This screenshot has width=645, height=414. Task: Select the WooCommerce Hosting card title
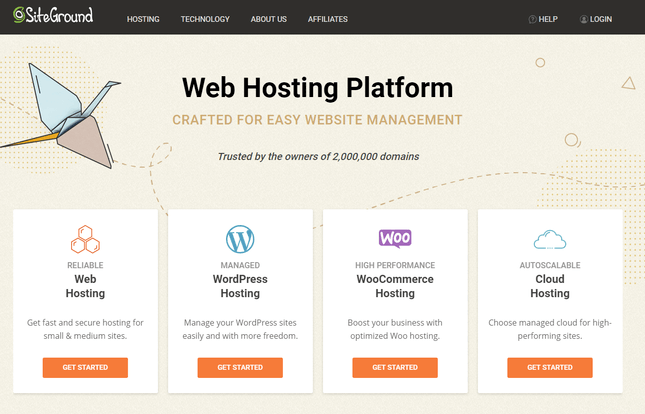[395, 286]
